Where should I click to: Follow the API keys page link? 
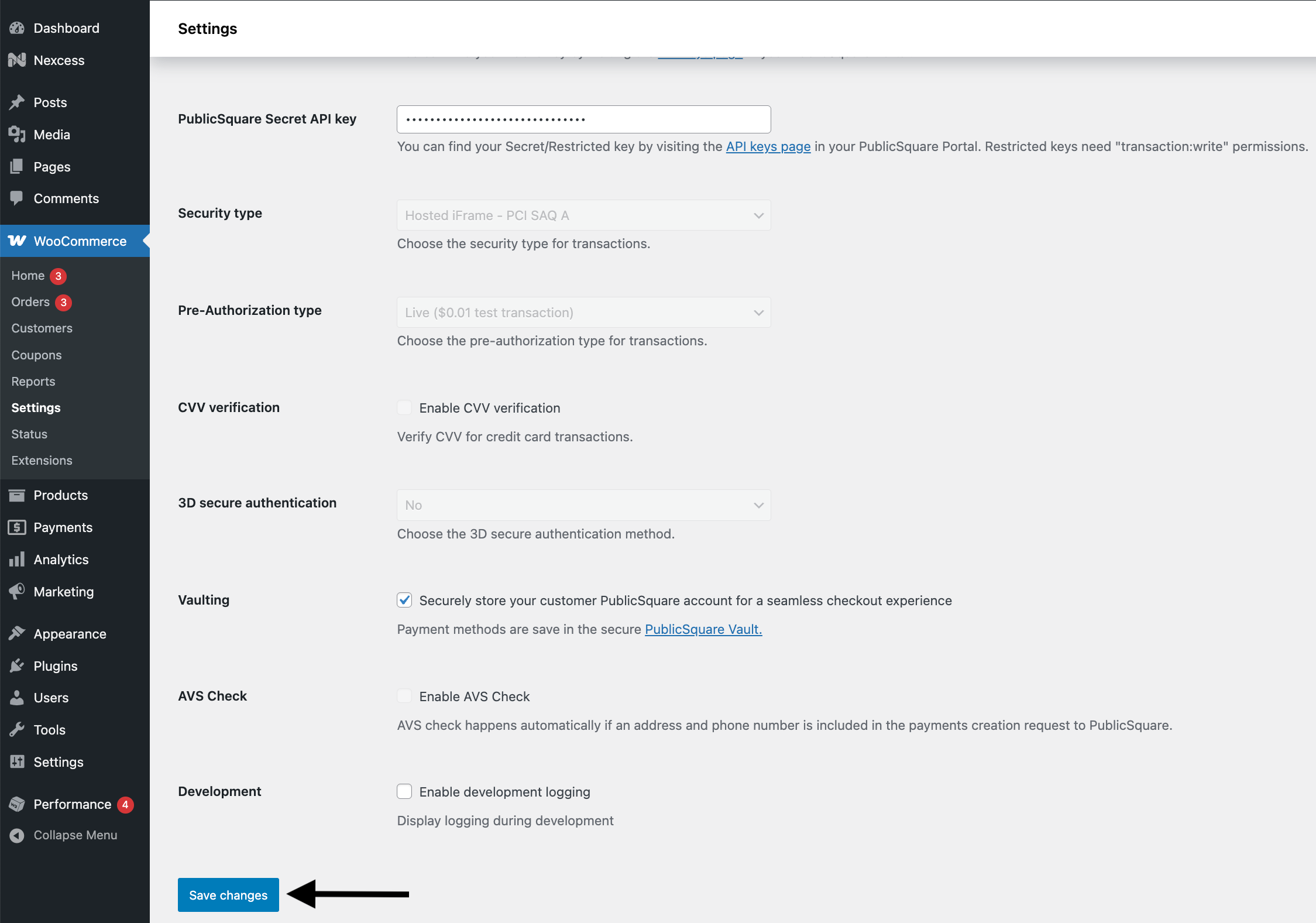coord(768,146)
